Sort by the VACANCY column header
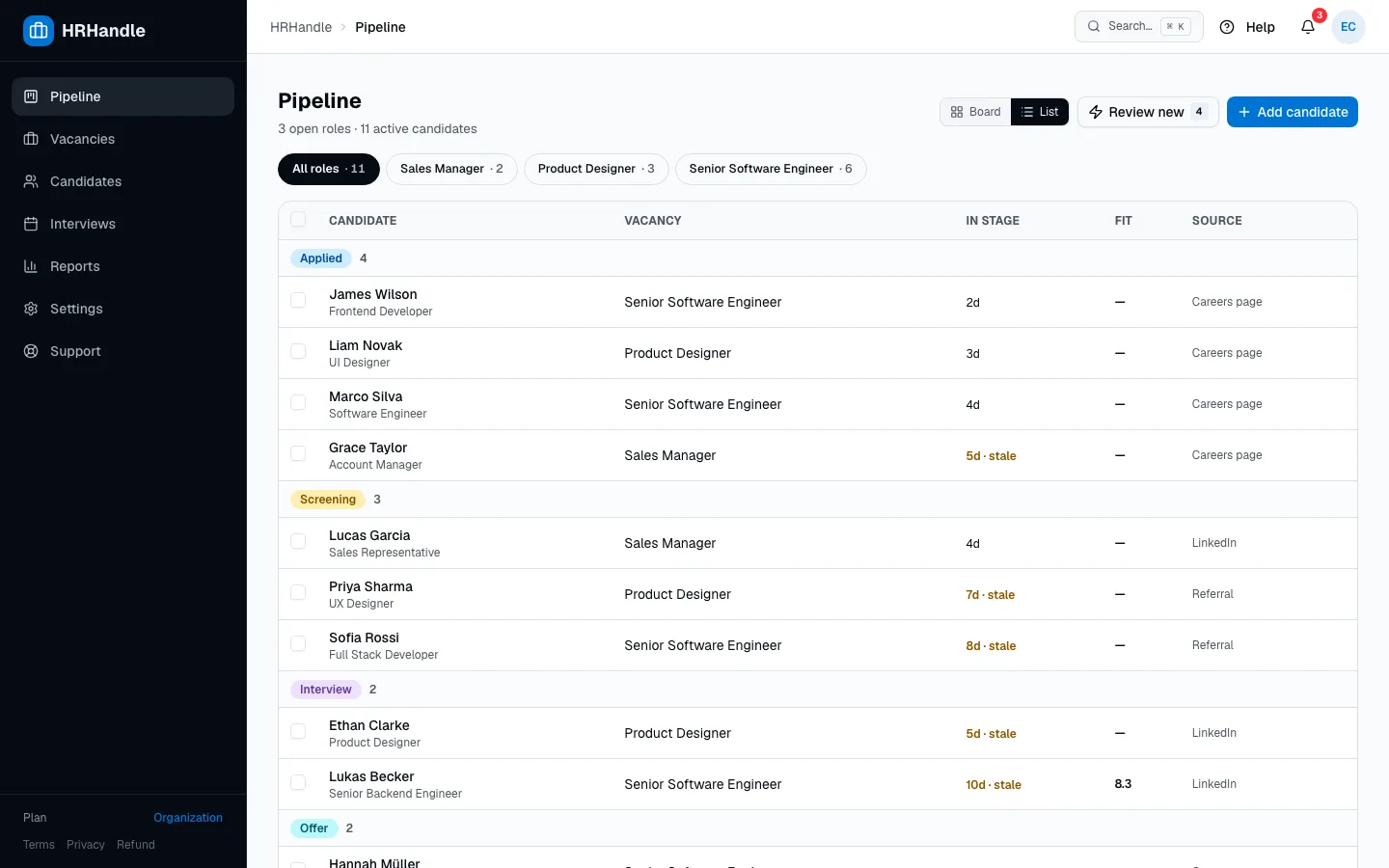Viewport: 1389px width, 868px height. tap(653, 221)
